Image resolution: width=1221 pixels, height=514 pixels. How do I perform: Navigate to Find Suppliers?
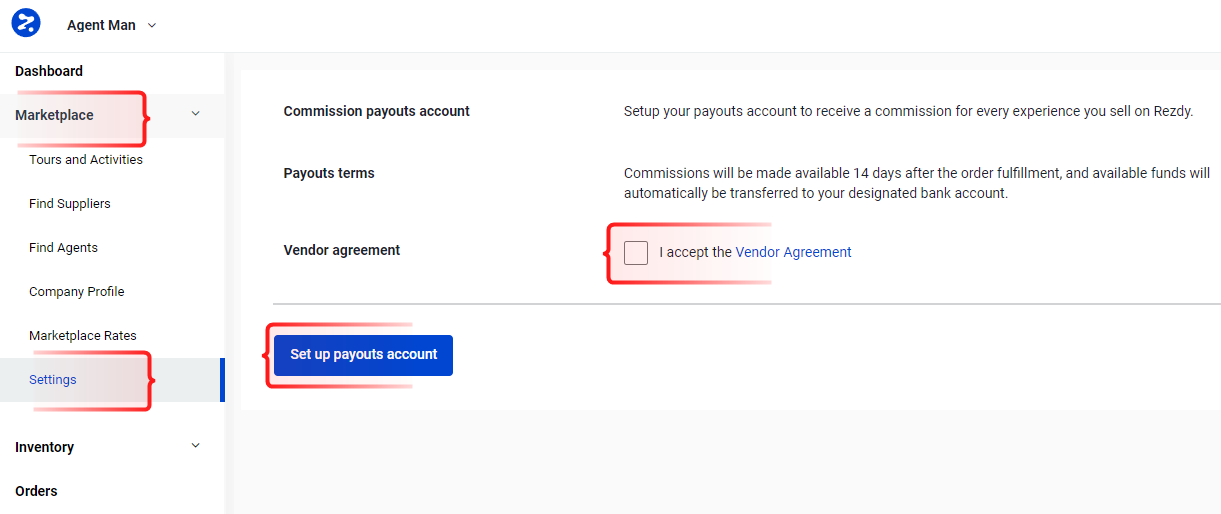pos(70,204)
